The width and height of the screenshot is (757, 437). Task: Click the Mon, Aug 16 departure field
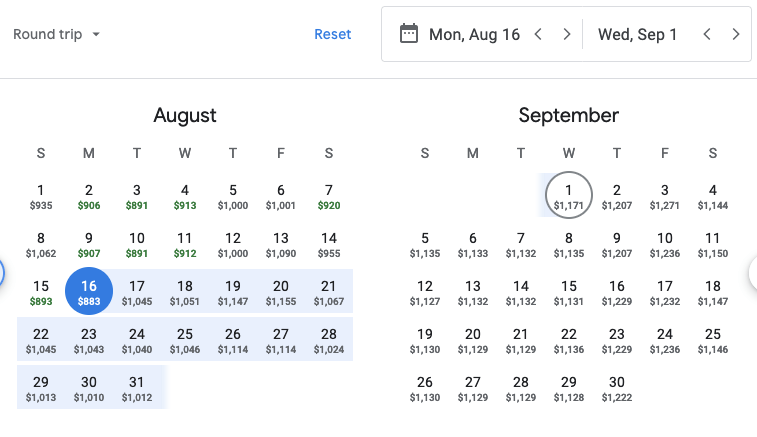(474, 34)
